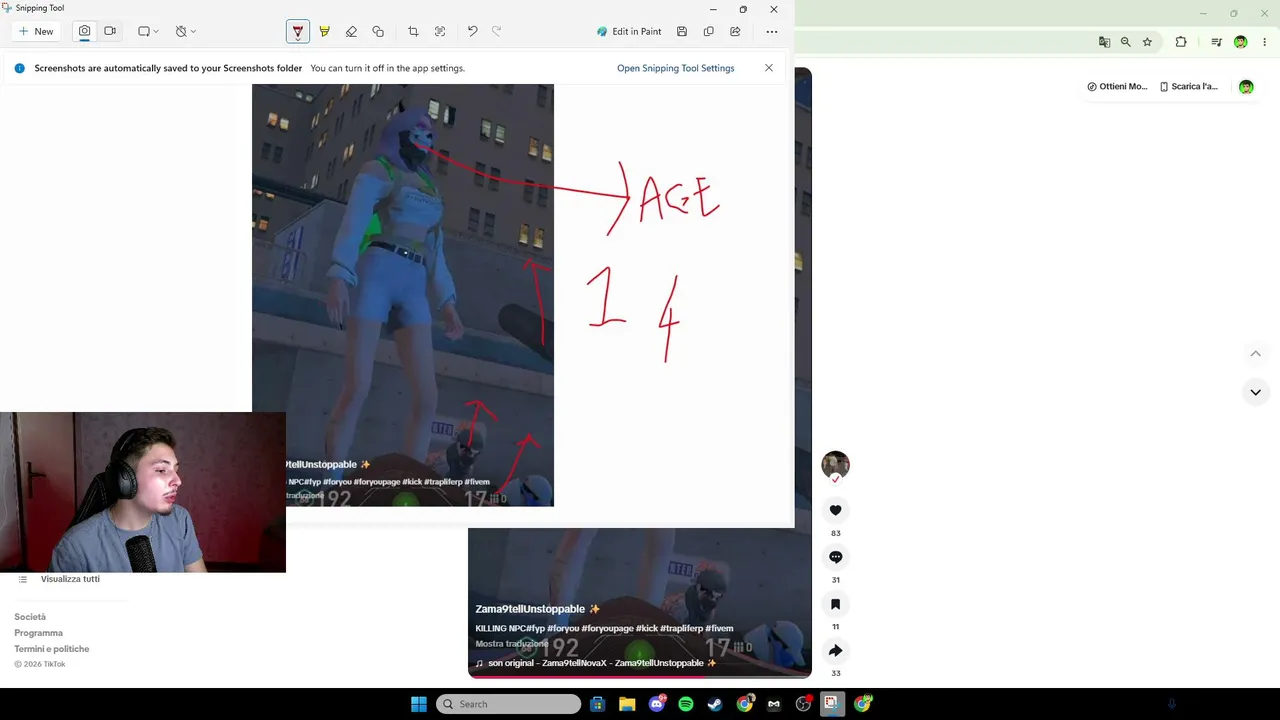Share the TikTok video with arrow icon
Image resolution: width=1280 pixels, height=720 pixels.
836,651
